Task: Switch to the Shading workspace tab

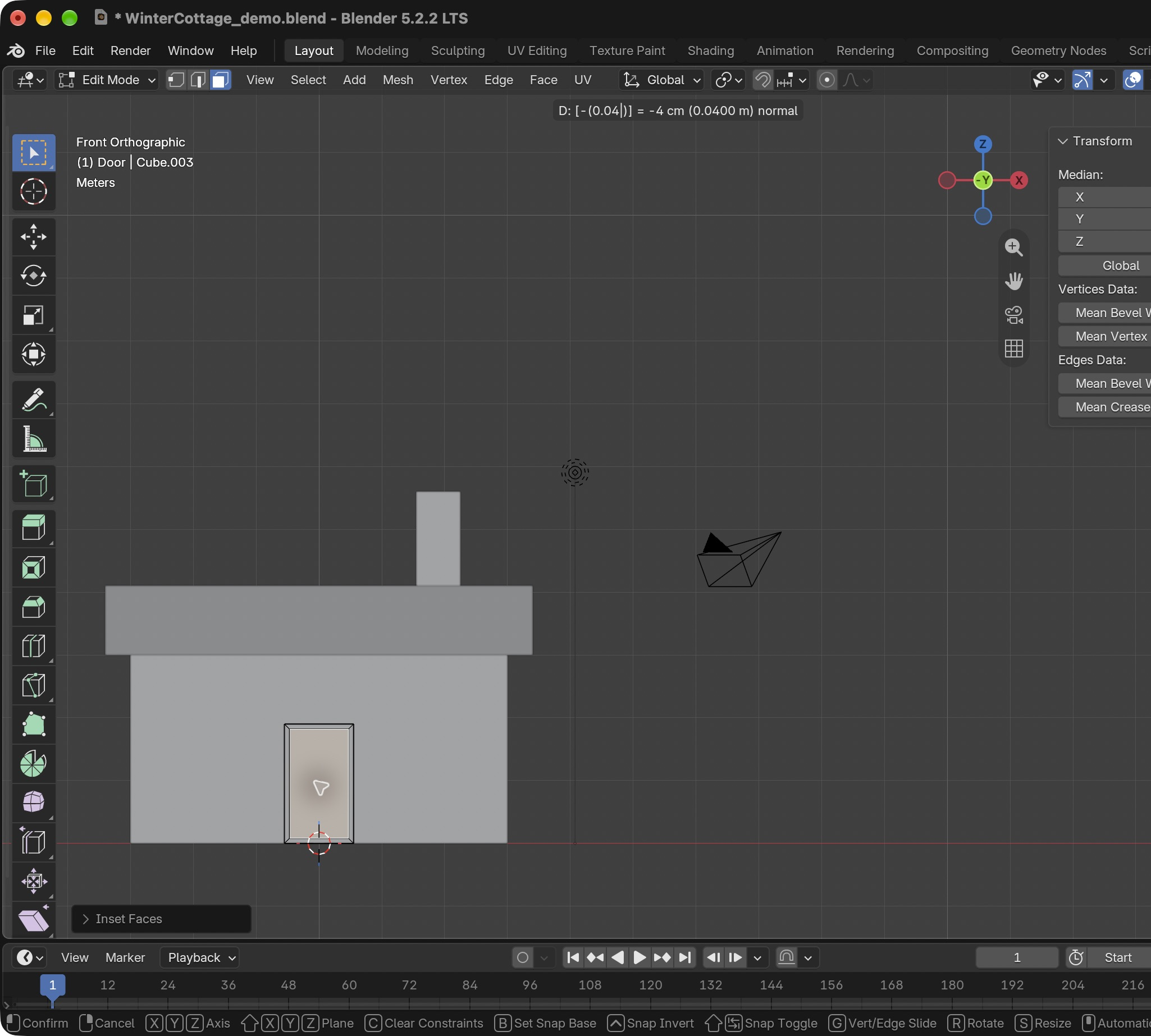Action: click(711, 51)
